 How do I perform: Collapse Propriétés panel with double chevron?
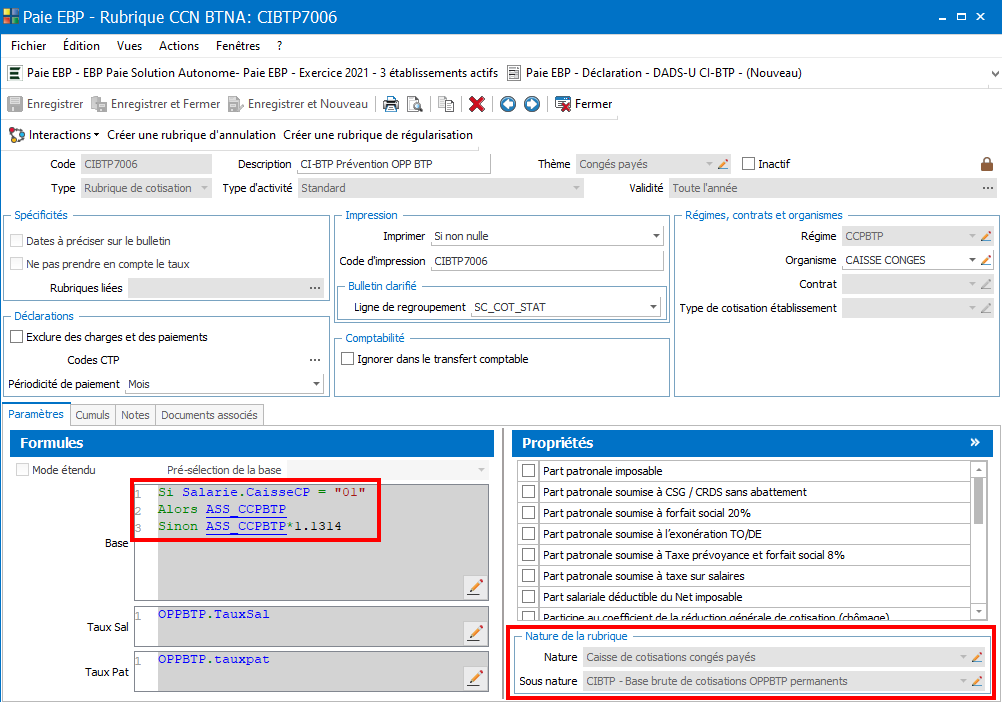(x=975, y=443)
